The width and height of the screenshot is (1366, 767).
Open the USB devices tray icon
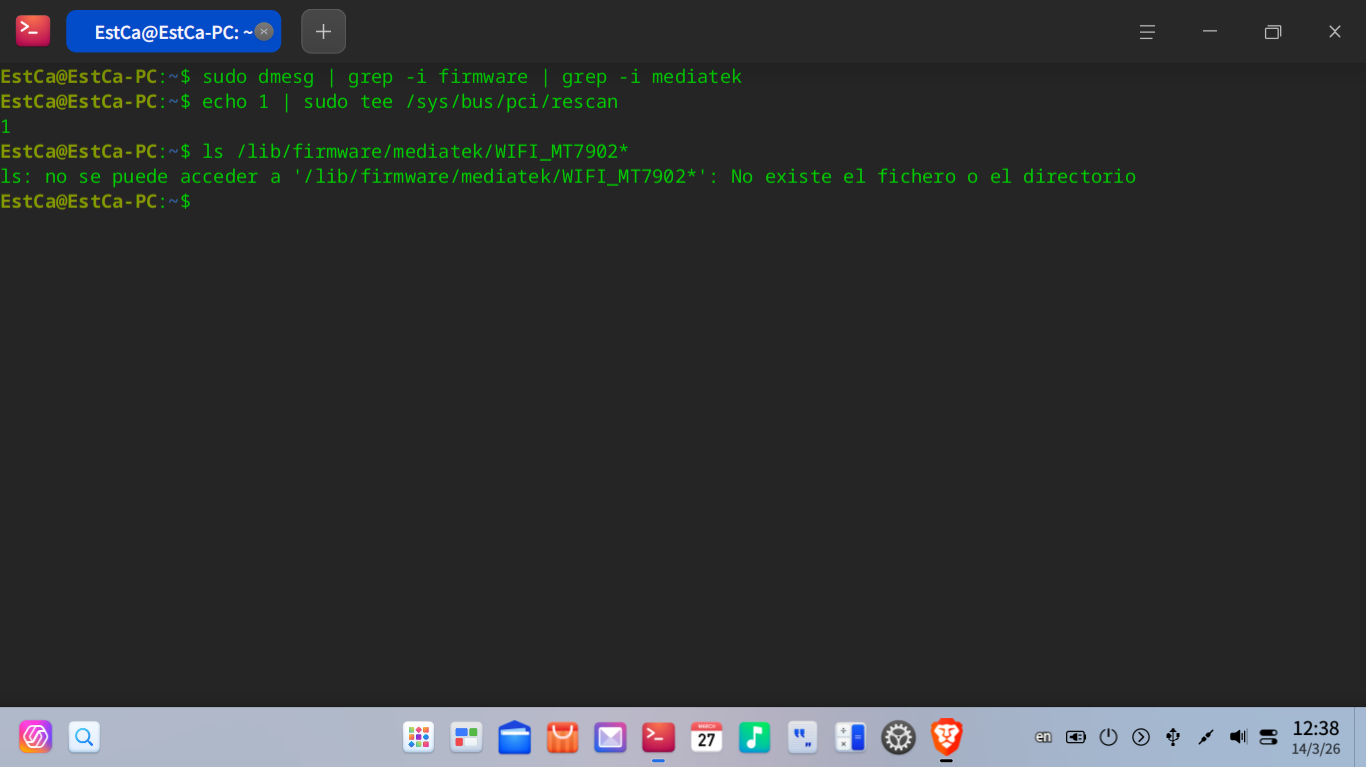coord(1173,737)
